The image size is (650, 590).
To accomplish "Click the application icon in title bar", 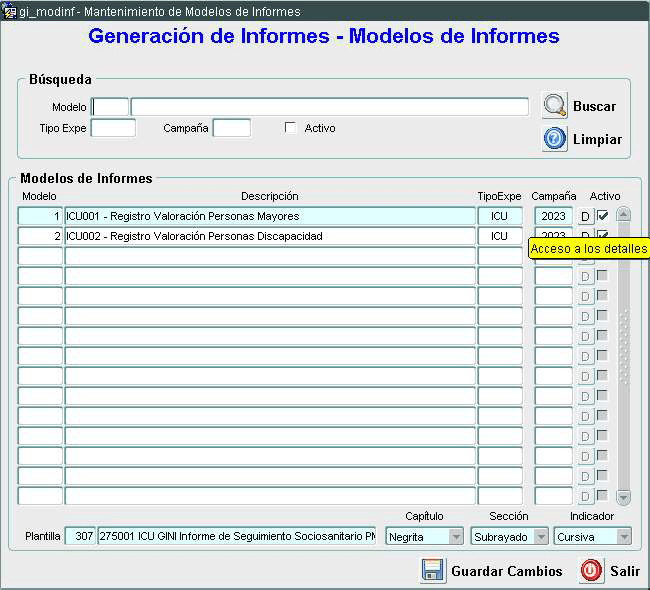I will (9, 11).
